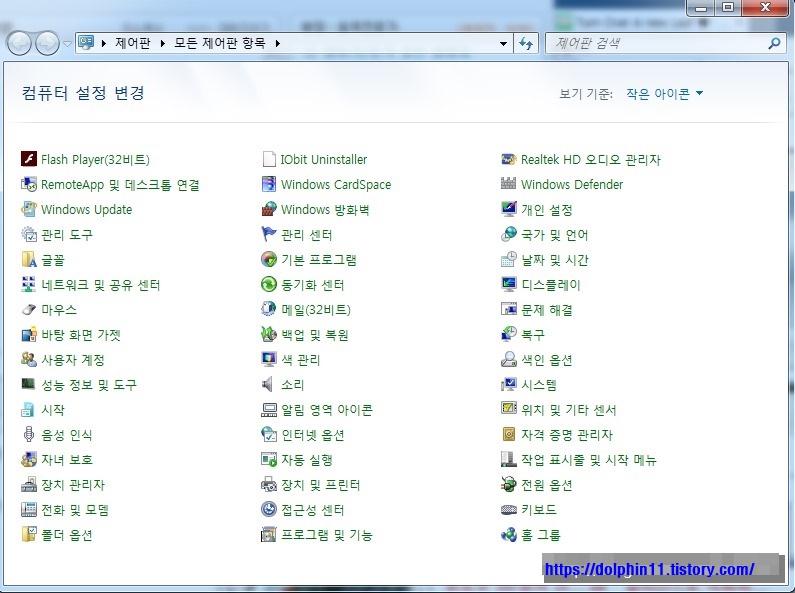Click the 음성 인식 microphone icon
Viewport: 795px width, 593px height.
(x=29, y=434)
